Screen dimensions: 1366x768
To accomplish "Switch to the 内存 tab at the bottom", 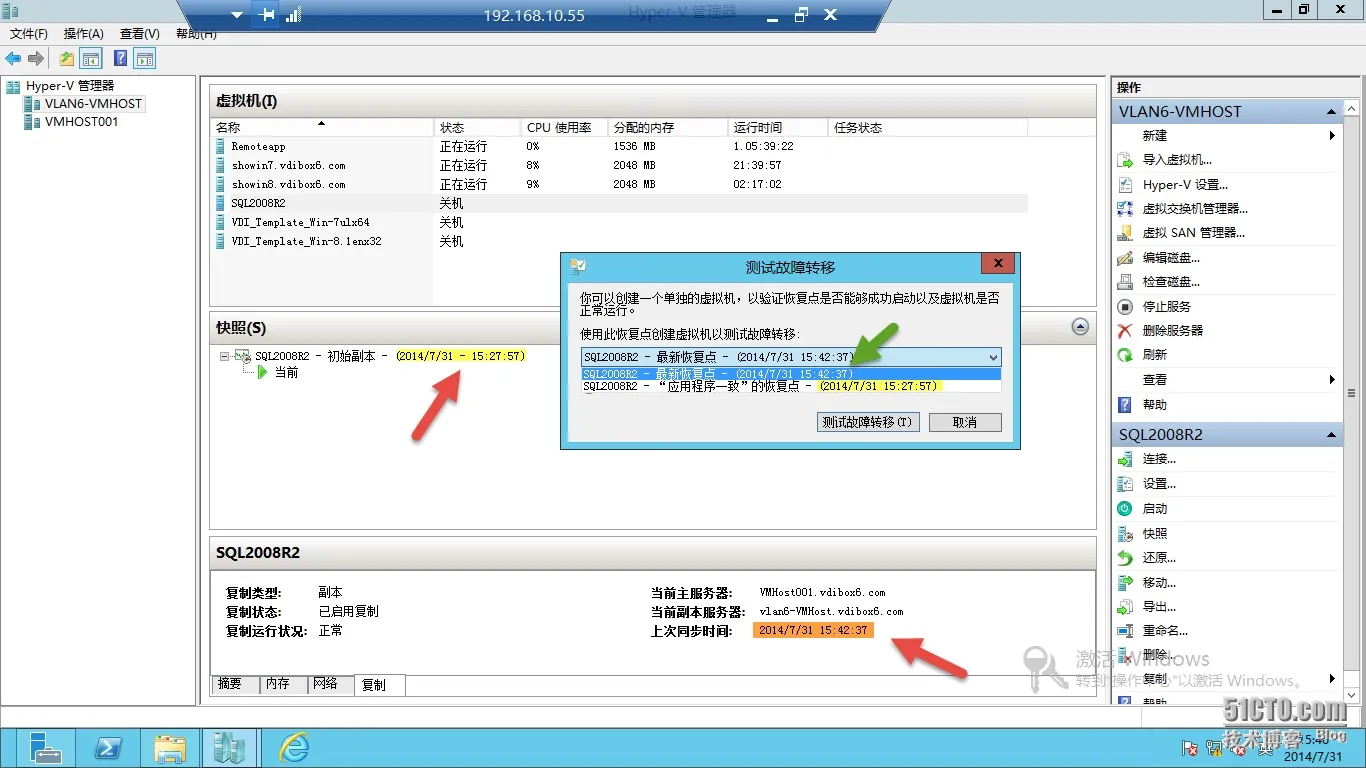I will coord(281,684).
